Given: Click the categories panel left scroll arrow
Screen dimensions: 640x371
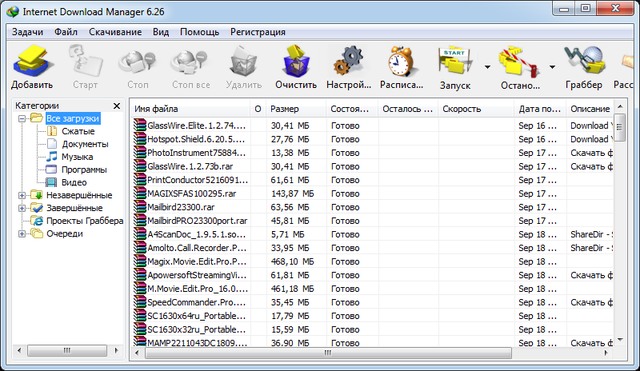Looking at the screenshot, I should click(19, 350).
